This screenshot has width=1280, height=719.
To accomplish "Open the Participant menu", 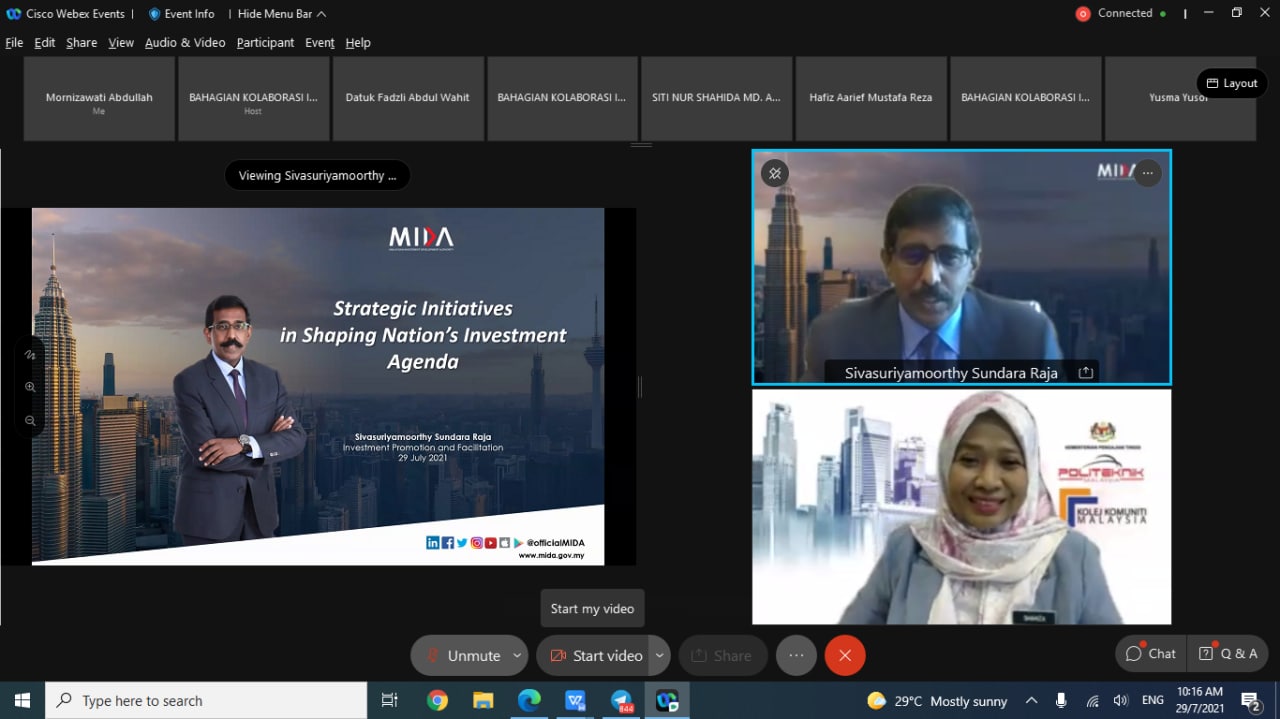I will click(266, 43).
